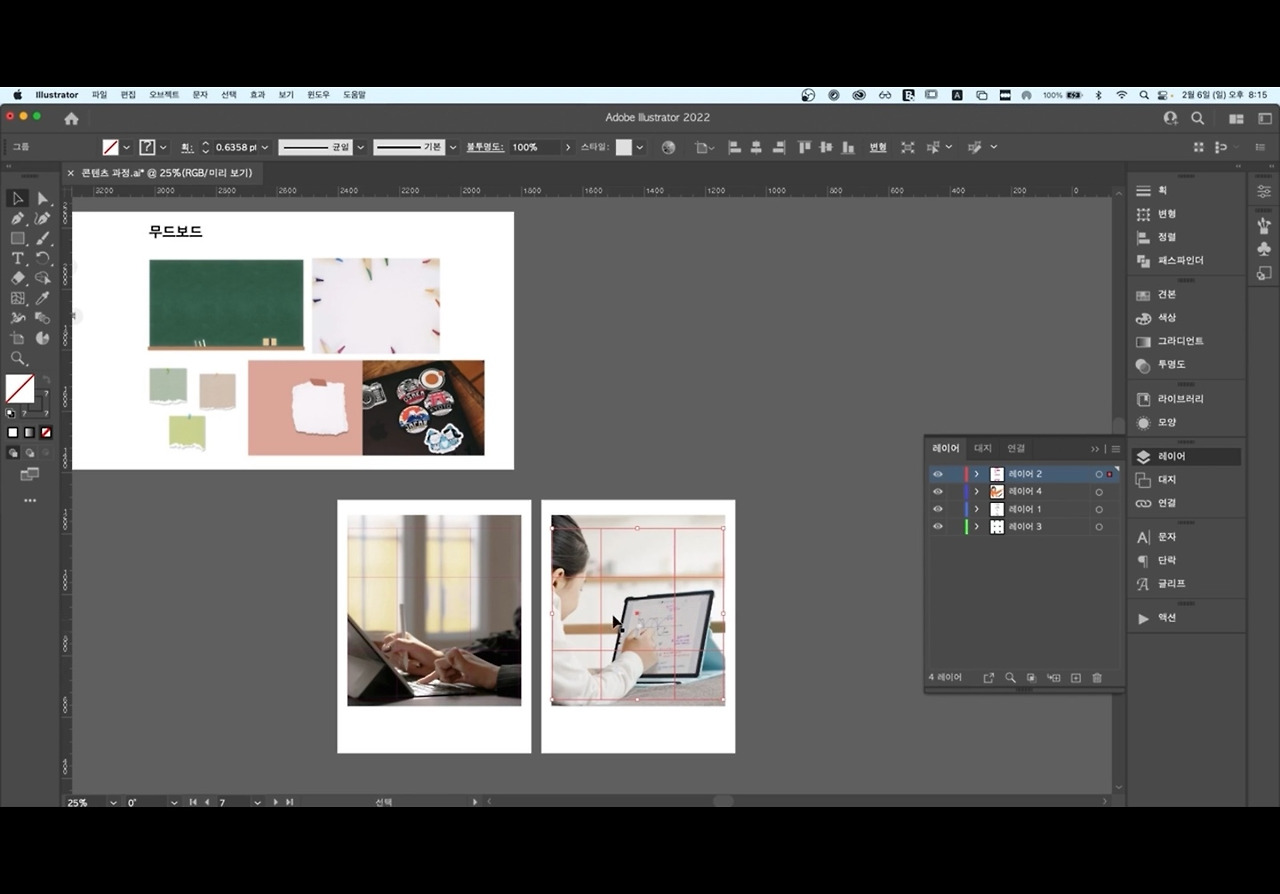This screenshot has height=894, width=1280.
Task: Click the 변형 link in control bar
Action: pyautogui.click(x=878, y=148)
